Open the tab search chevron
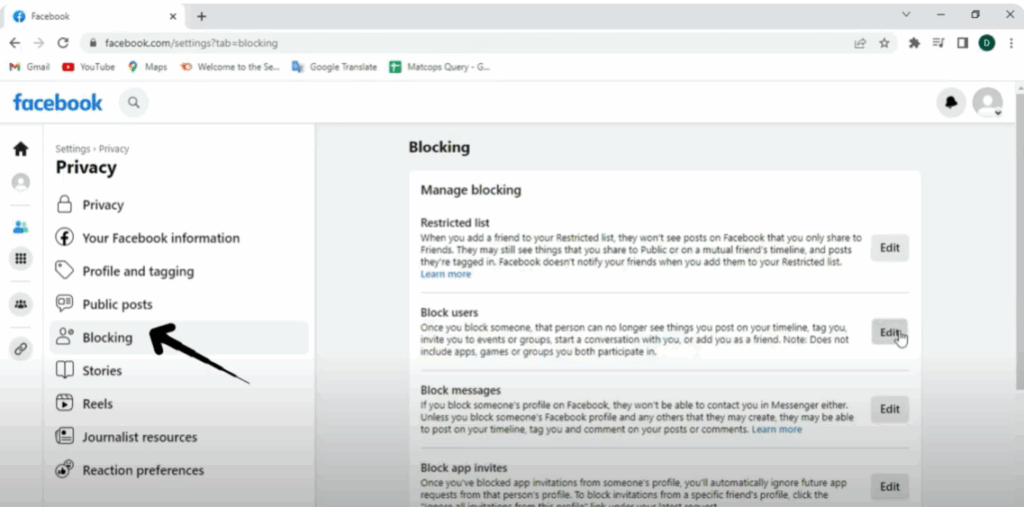The image size is (1024, 507). 906,14
